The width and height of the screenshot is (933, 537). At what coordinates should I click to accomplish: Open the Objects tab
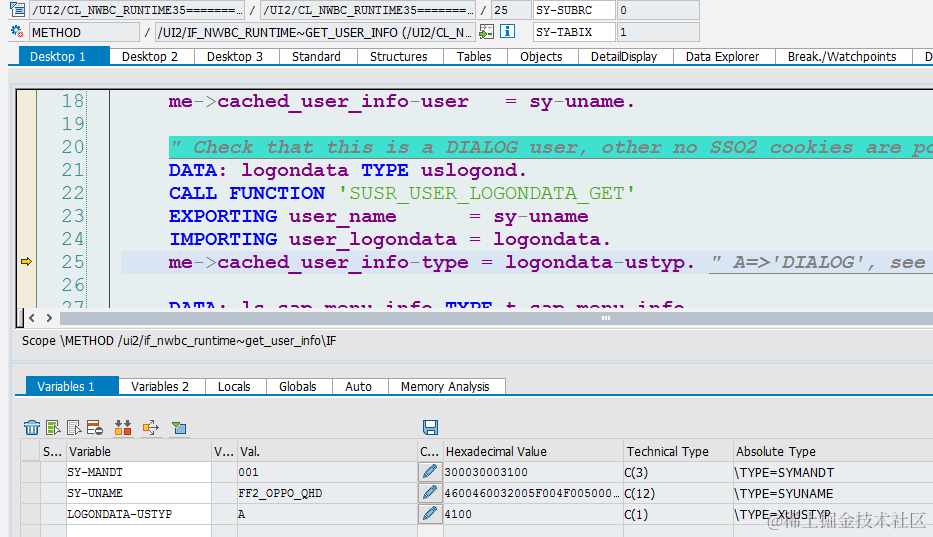(541, 57)
